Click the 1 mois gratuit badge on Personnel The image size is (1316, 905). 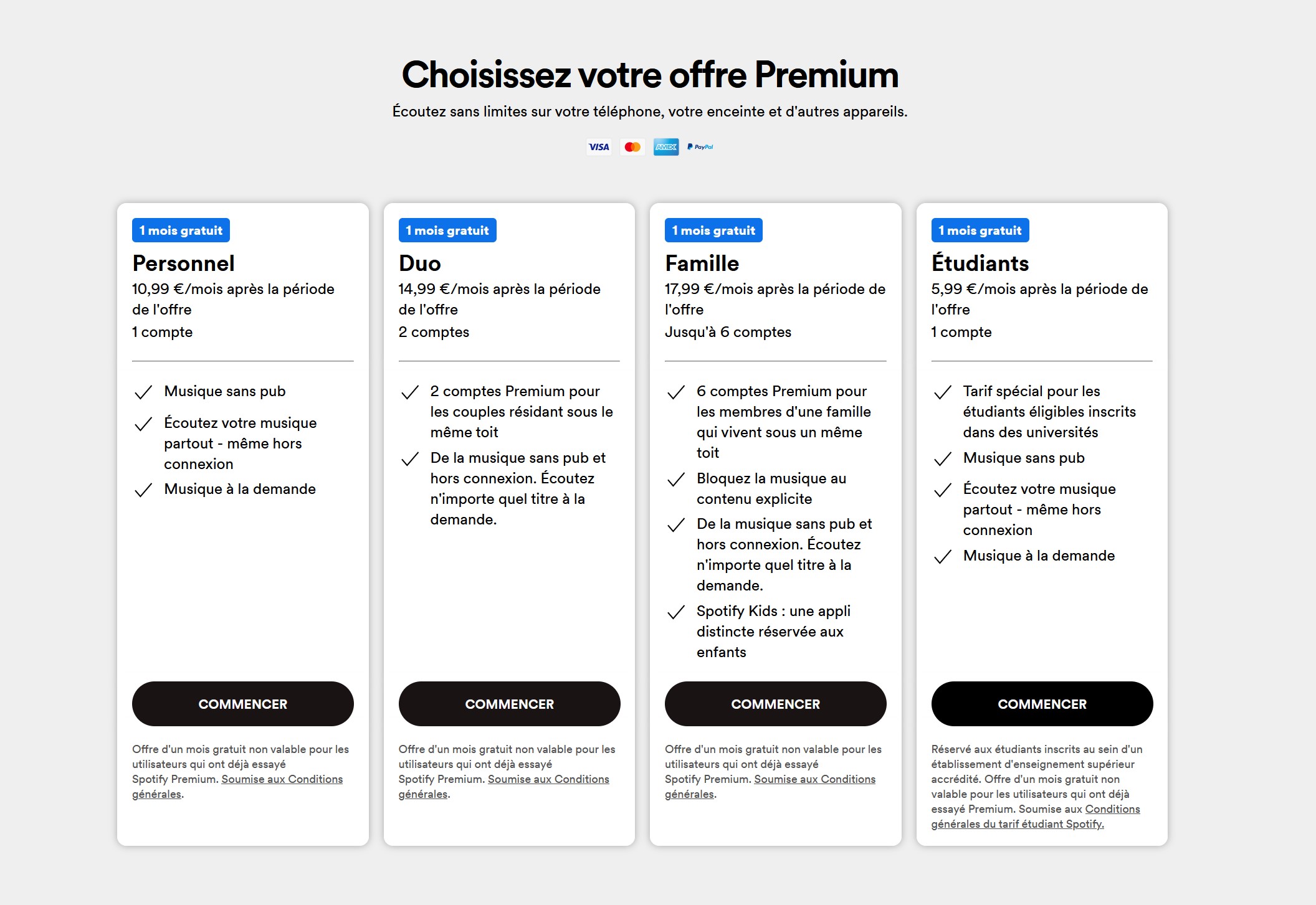(x=181, y=230)
